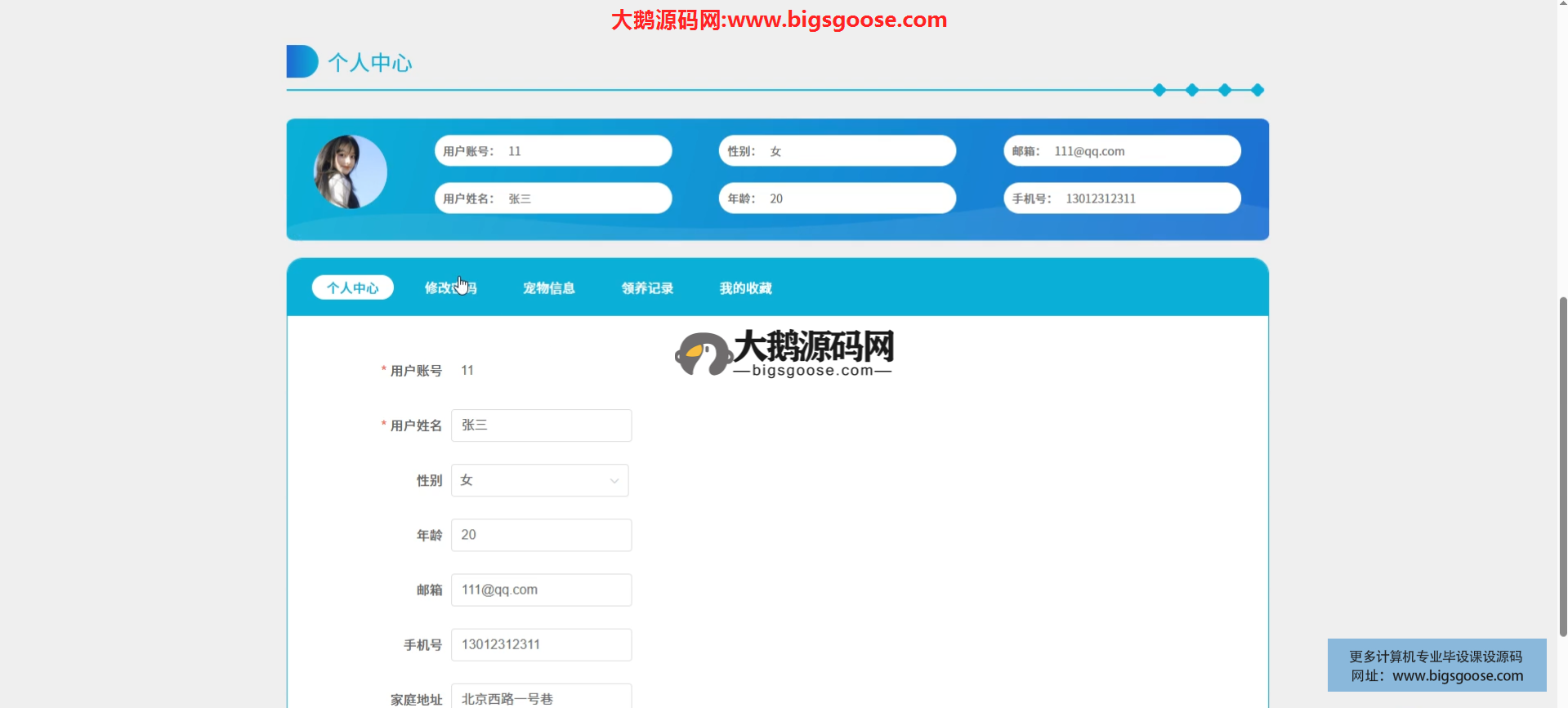This screenshot has width=1568, height=708.
Task: Click the rightmost diamond marker on heading line
Action: 1258,90
